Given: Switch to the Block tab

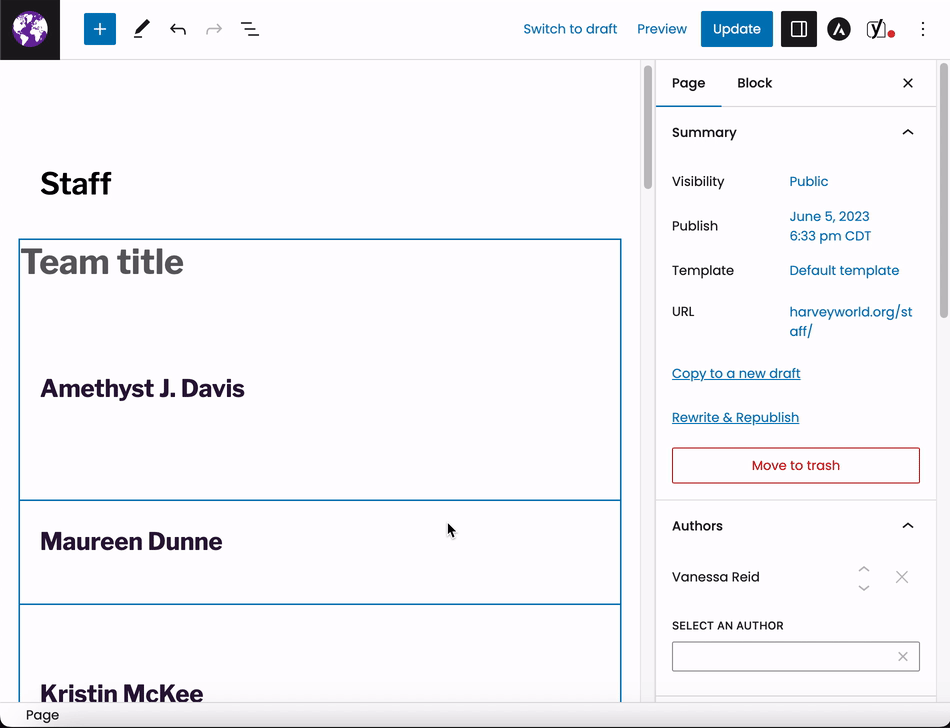Looking at the screenshot, I should point(754,83).
